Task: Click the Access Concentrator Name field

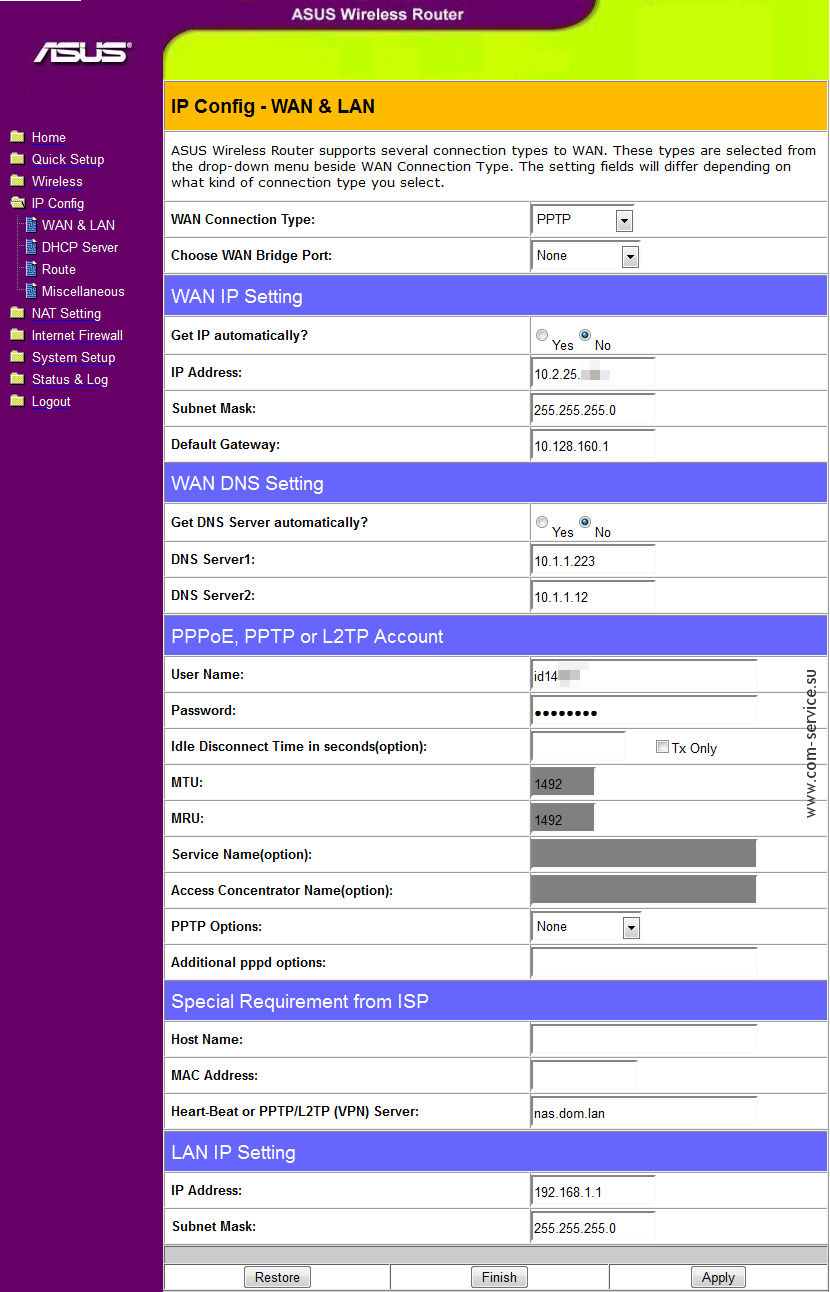Action: click(644, 890)
